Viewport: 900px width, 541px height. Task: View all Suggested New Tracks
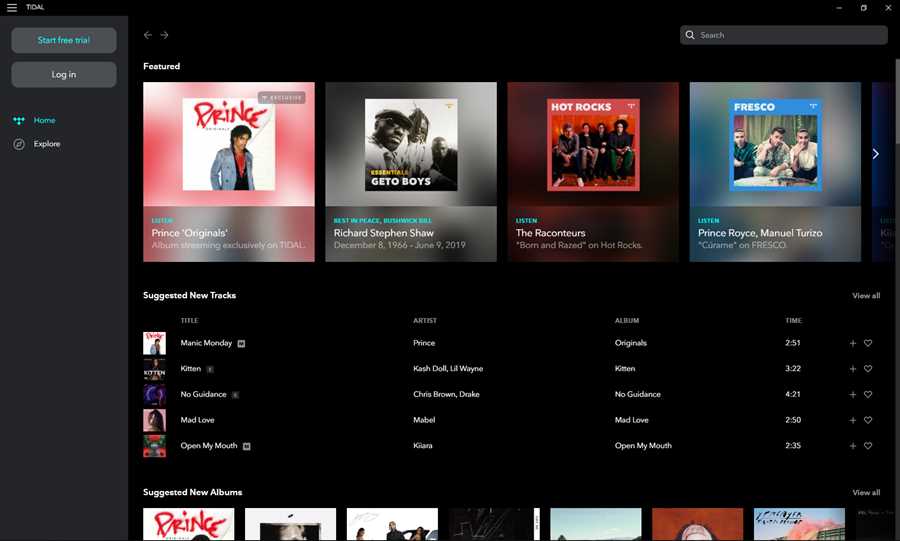(x=866, y=295)
